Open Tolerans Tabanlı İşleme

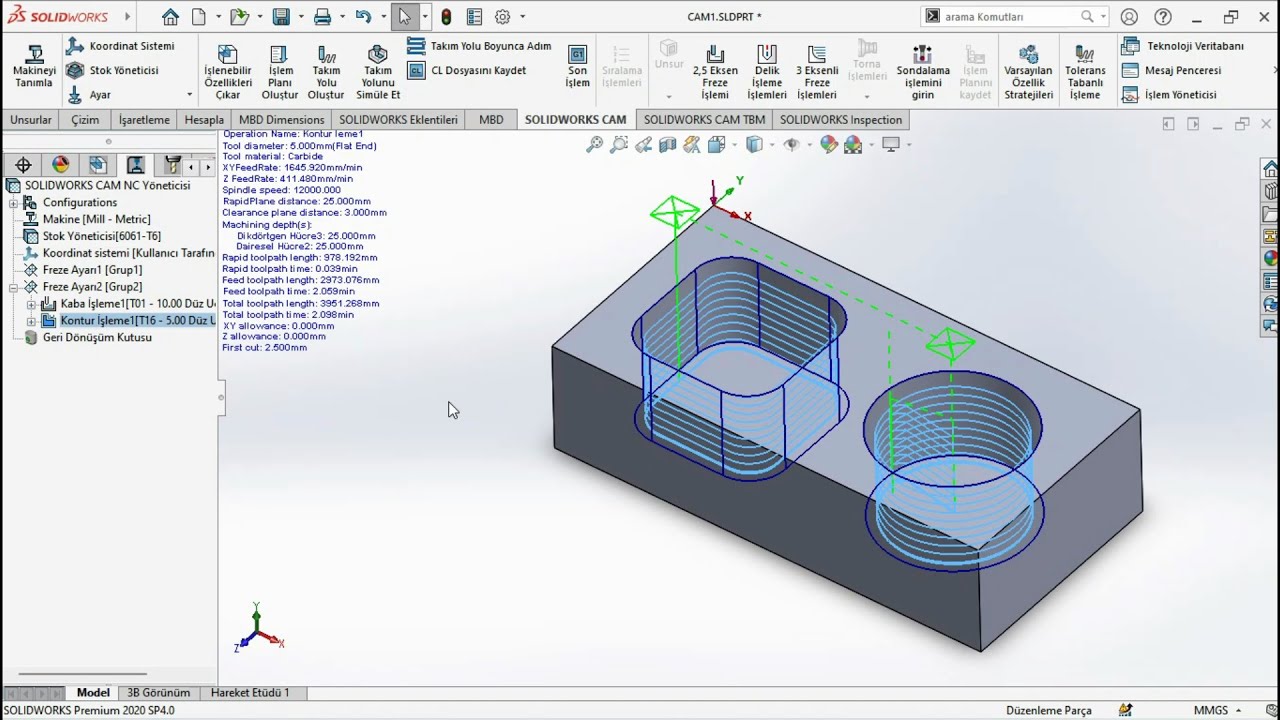[1085, 73]
